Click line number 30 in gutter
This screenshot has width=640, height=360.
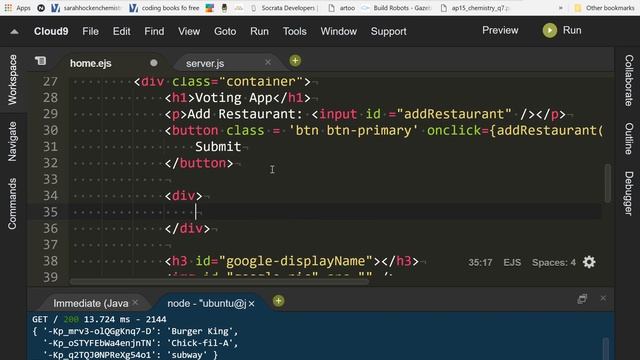pyautogui.click(x=50, y=131)
